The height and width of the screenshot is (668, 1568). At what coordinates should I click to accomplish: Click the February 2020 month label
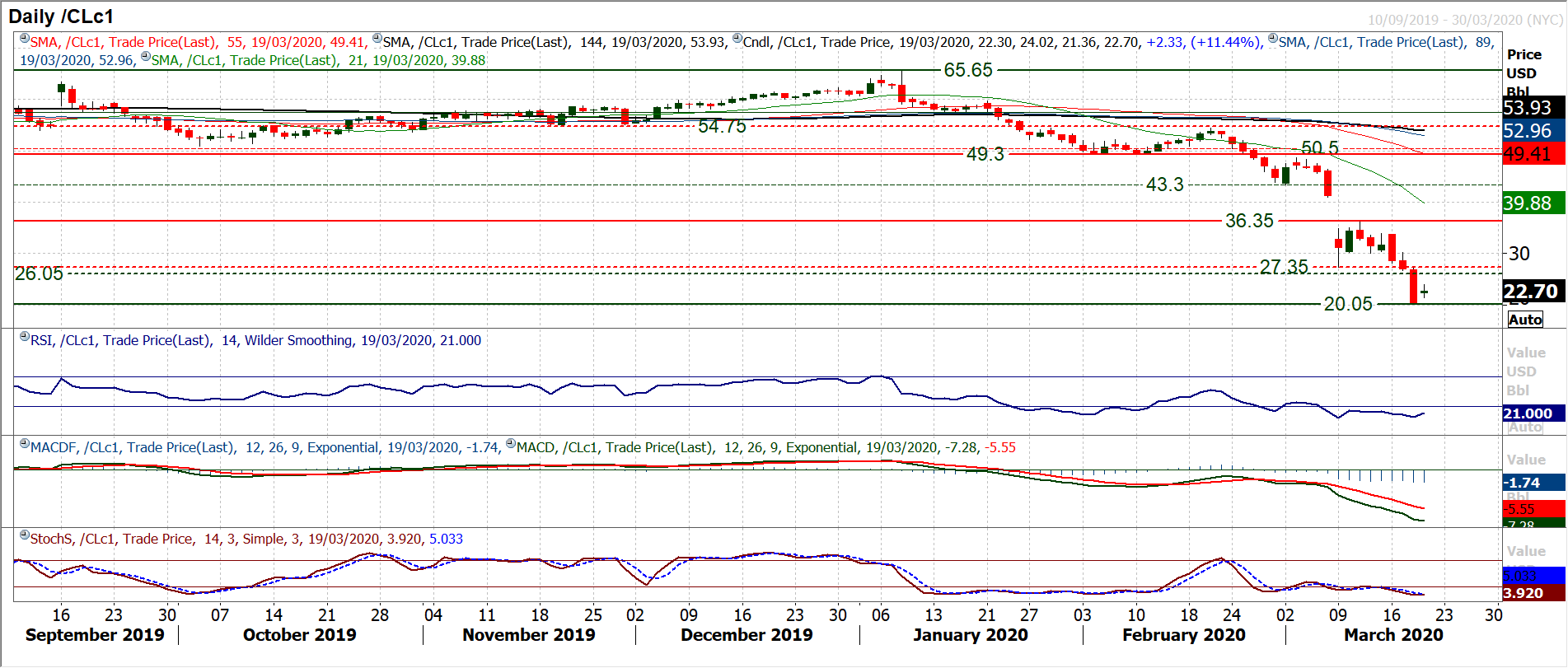pos(1184,635)
